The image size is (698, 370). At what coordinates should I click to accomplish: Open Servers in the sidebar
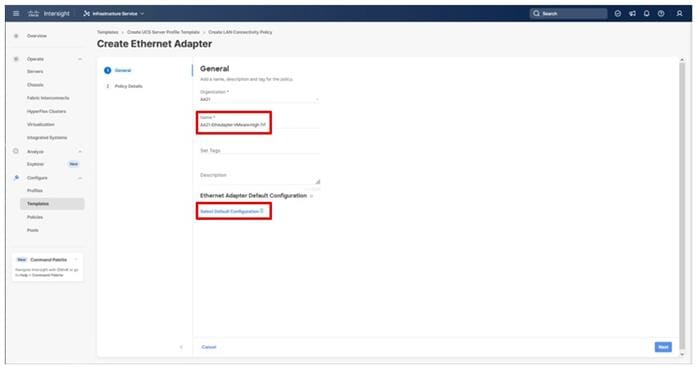tap(35, 71)
